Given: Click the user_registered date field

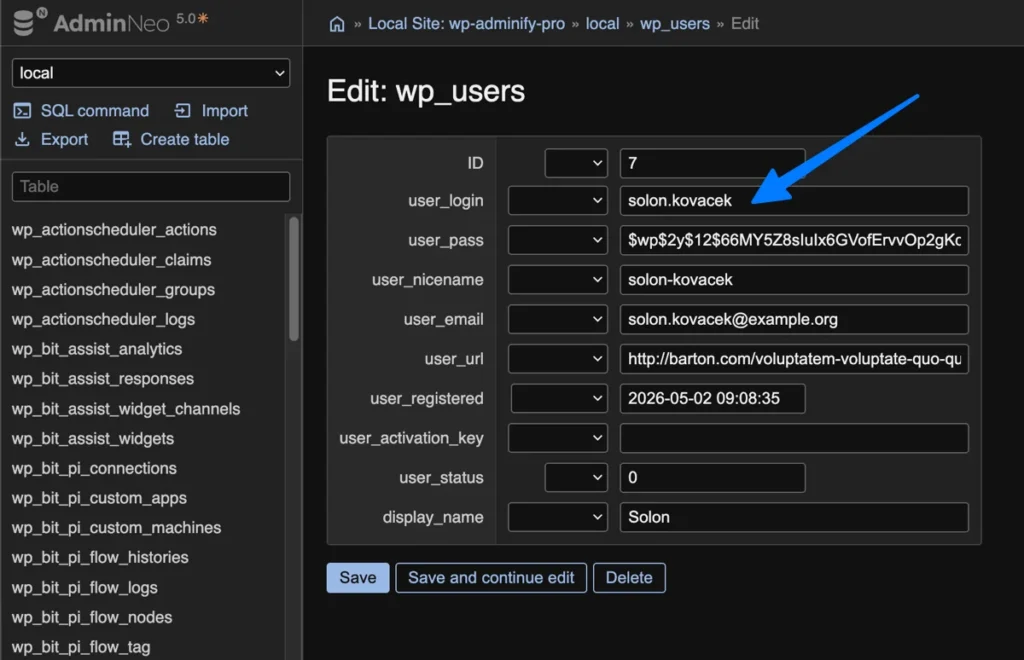Looking at the screenshot, I should click(712, 398).
